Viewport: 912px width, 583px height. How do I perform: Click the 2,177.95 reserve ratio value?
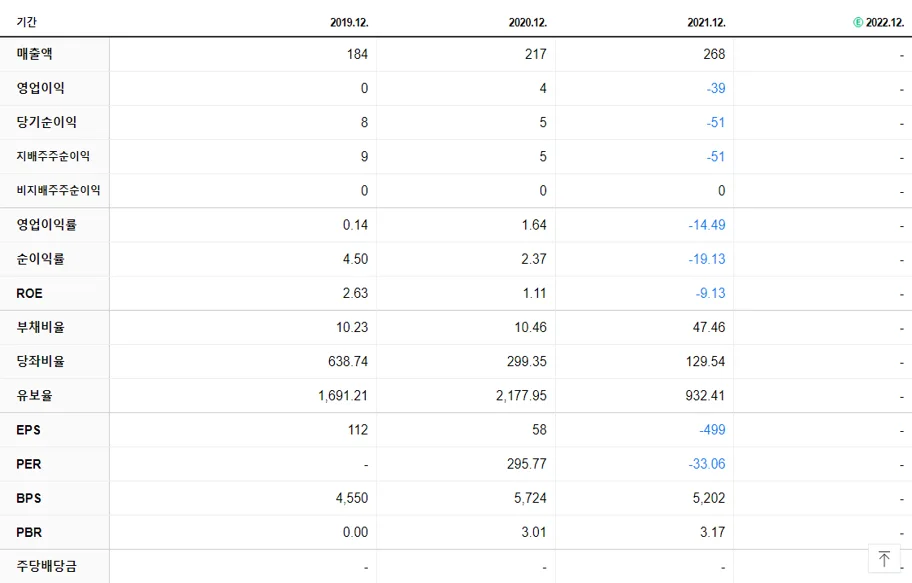click(521, 396)
